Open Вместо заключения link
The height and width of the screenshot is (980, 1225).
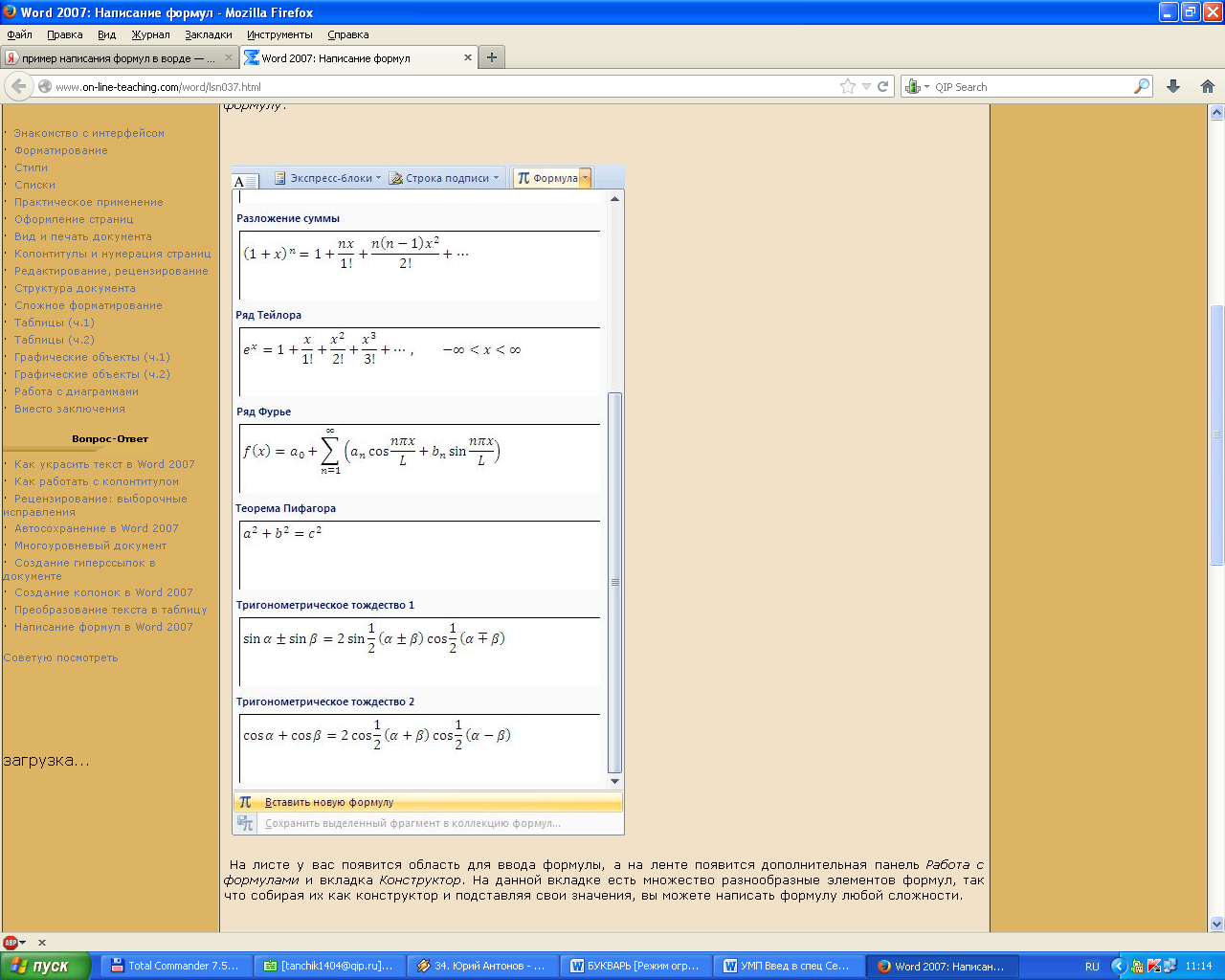tap(69, 409)
